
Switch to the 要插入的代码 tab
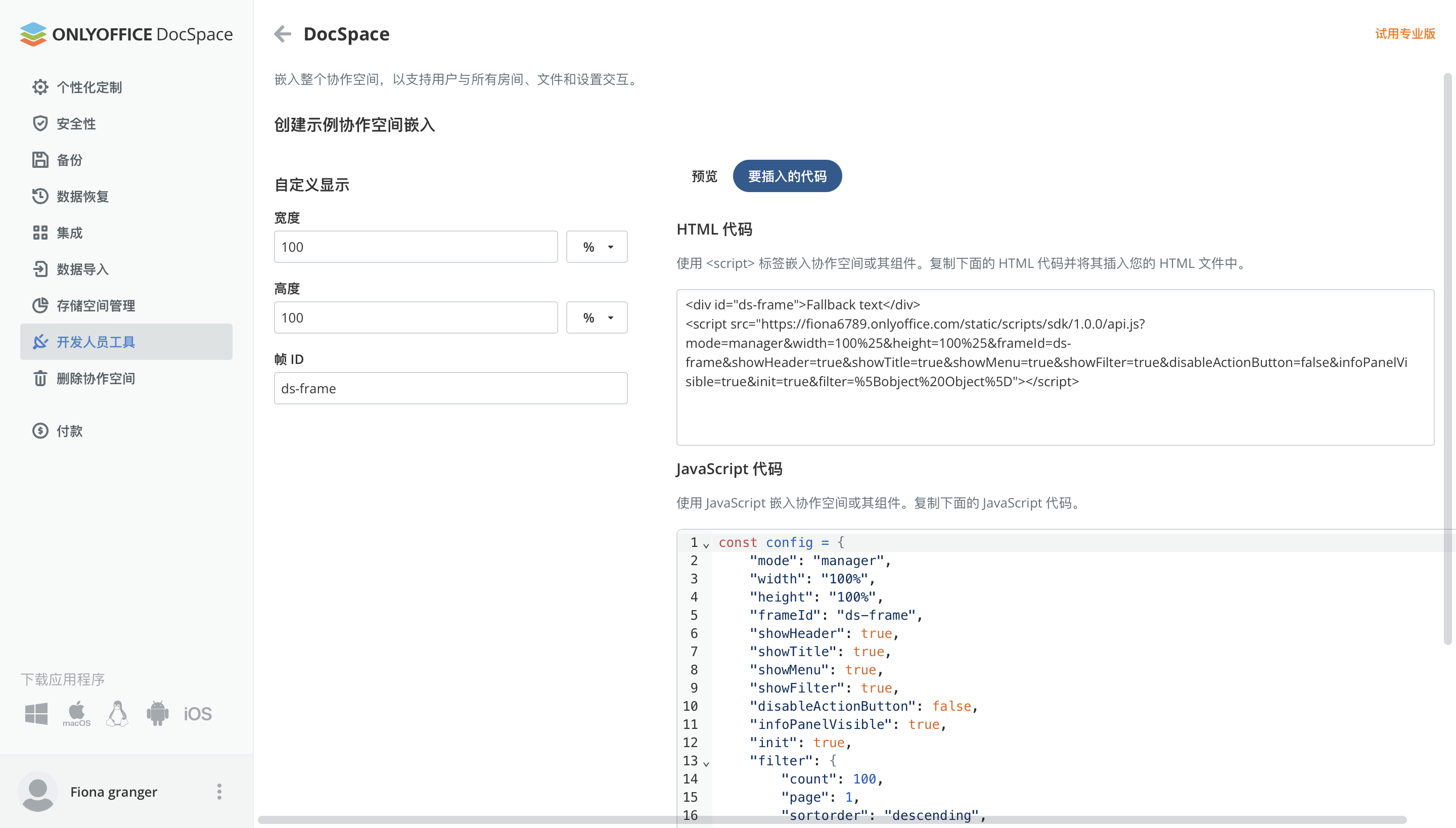[787, 176]
